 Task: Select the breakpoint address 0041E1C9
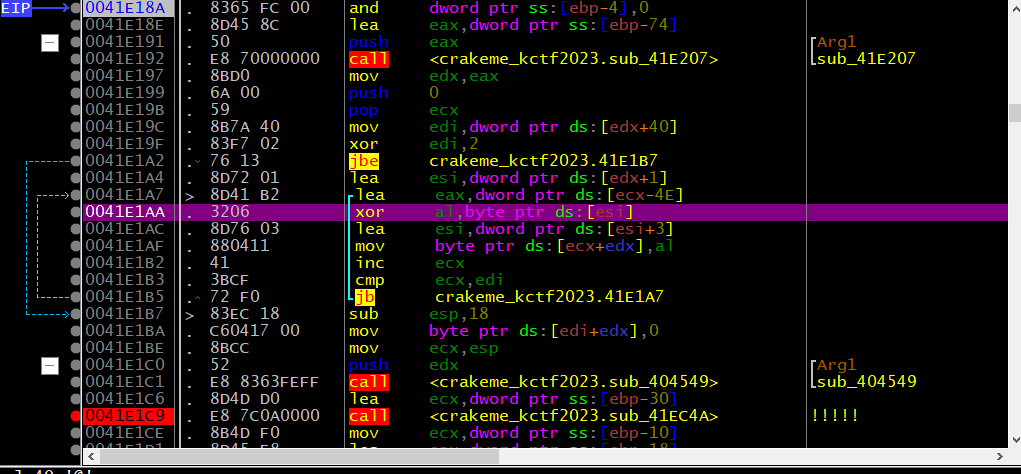pos(126,415)
